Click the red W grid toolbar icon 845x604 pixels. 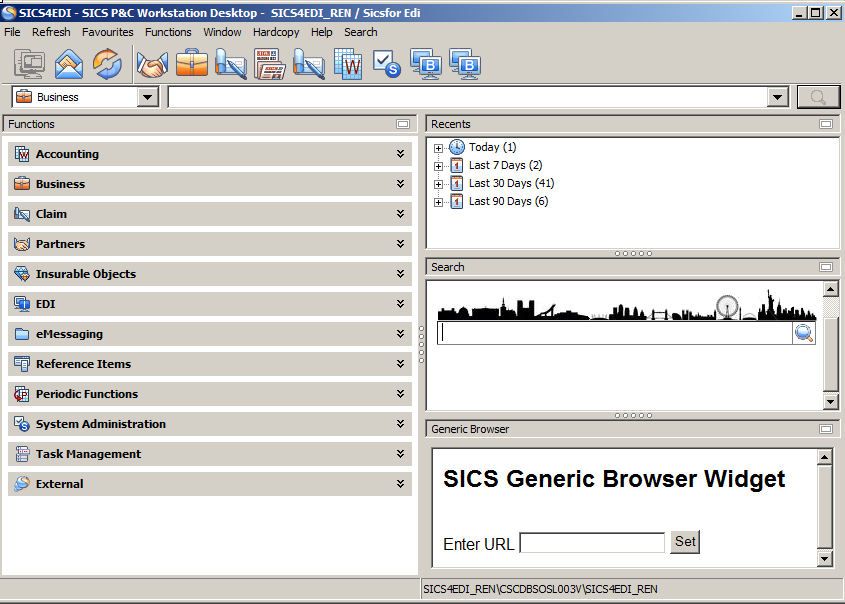[x=348, y=64]
